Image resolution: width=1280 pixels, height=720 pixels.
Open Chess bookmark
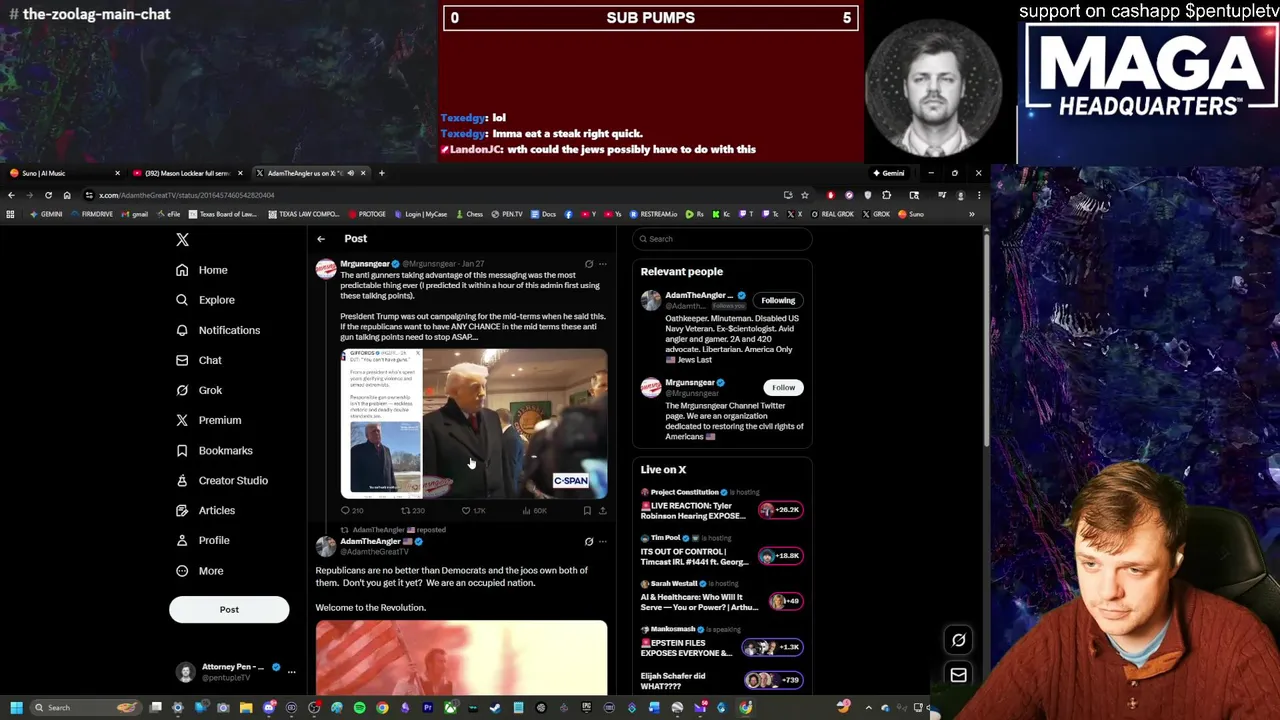tap(469, 214)
